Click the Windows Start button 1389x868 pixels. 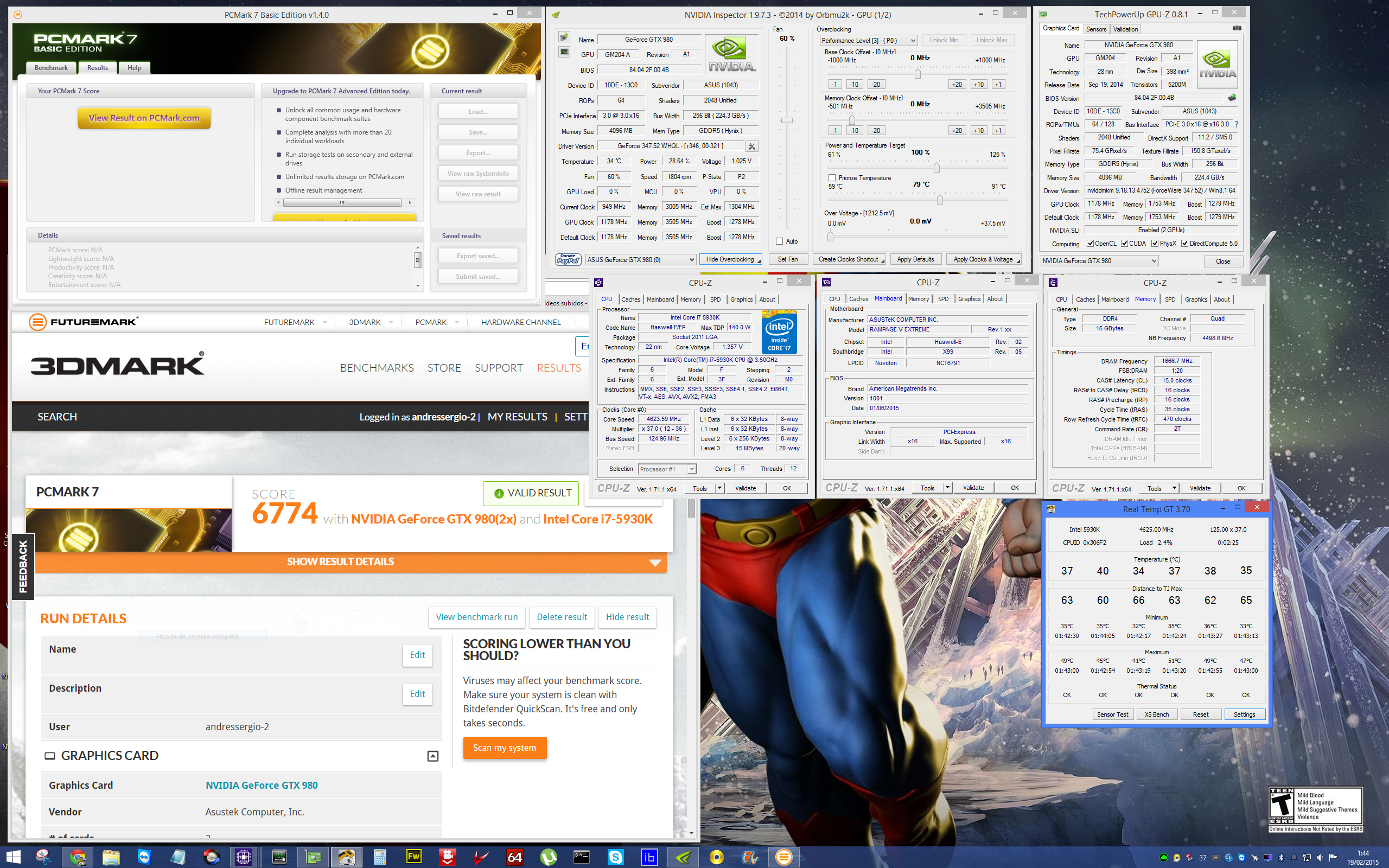pos(12,857)
